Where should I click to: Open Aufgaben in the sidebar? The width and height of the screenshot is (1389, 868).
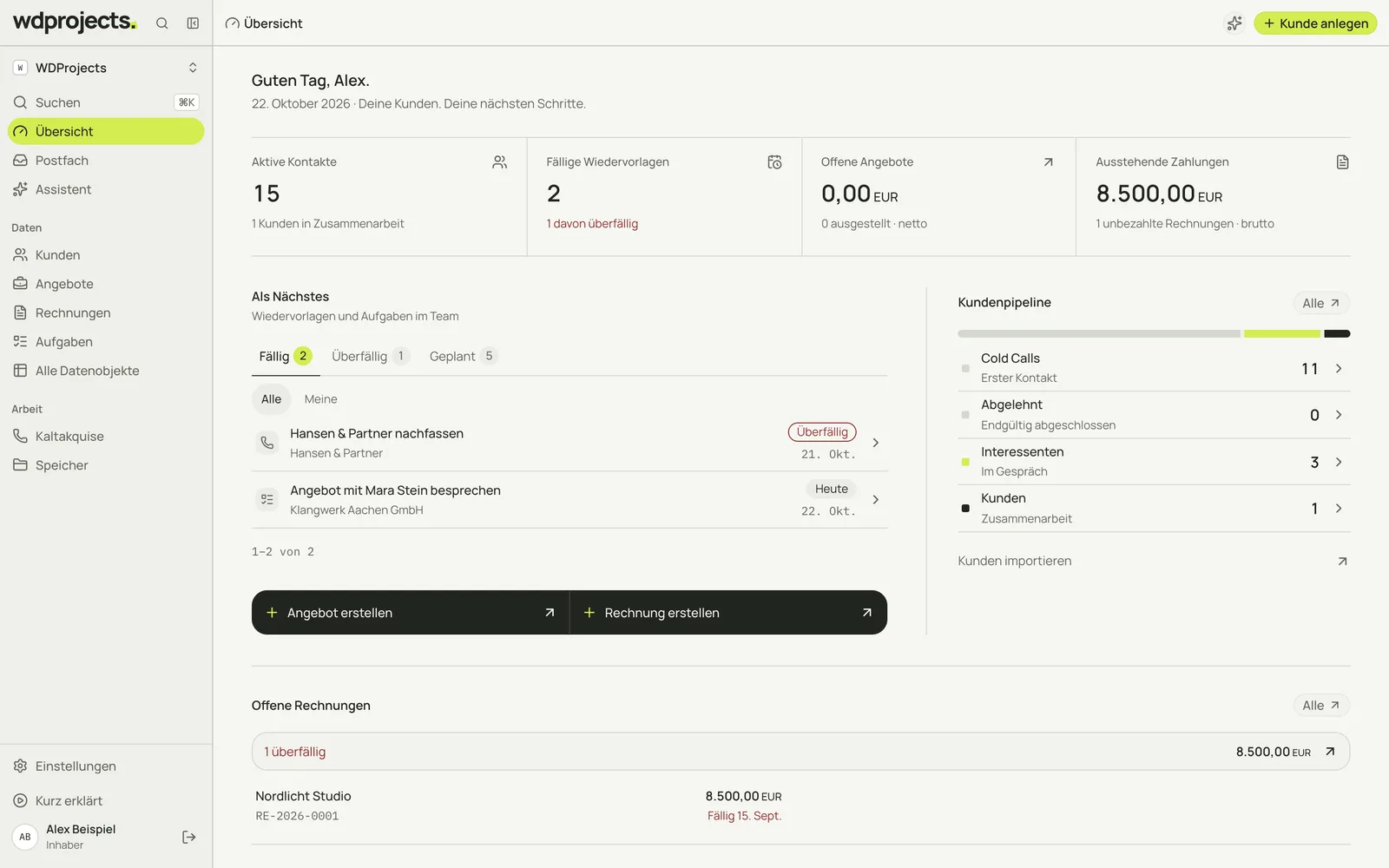pos(106,342)
